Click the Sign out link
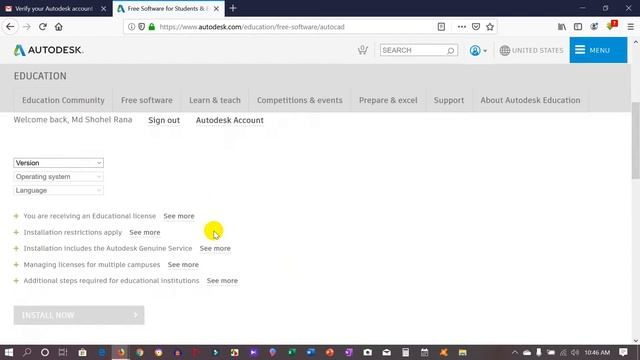The image size is (640, 360). click(x=164, y=120)
